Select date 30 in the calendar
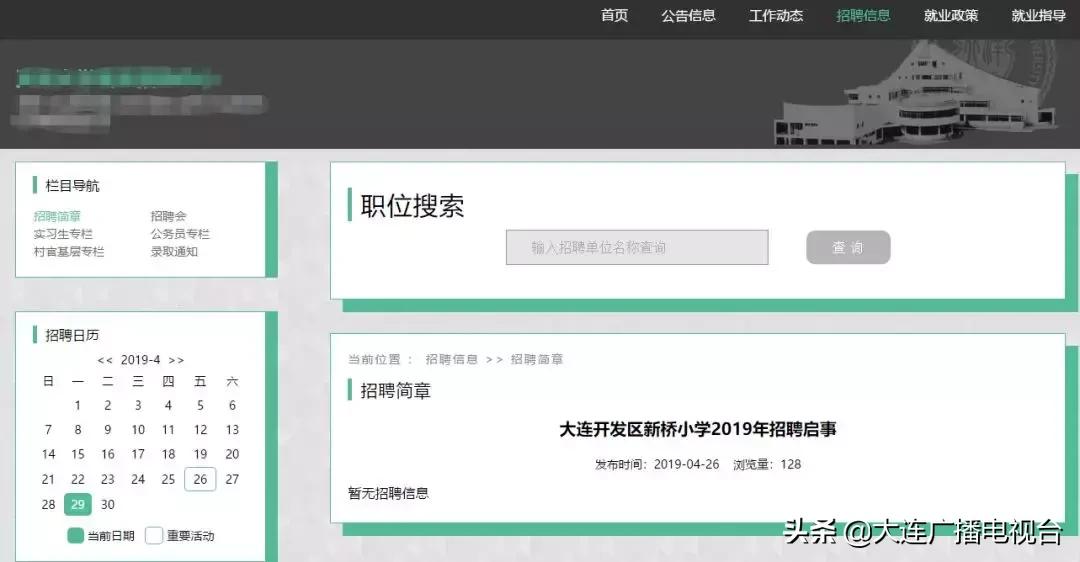The height and width of the screenshot is (562, 1080). [107, 504]
